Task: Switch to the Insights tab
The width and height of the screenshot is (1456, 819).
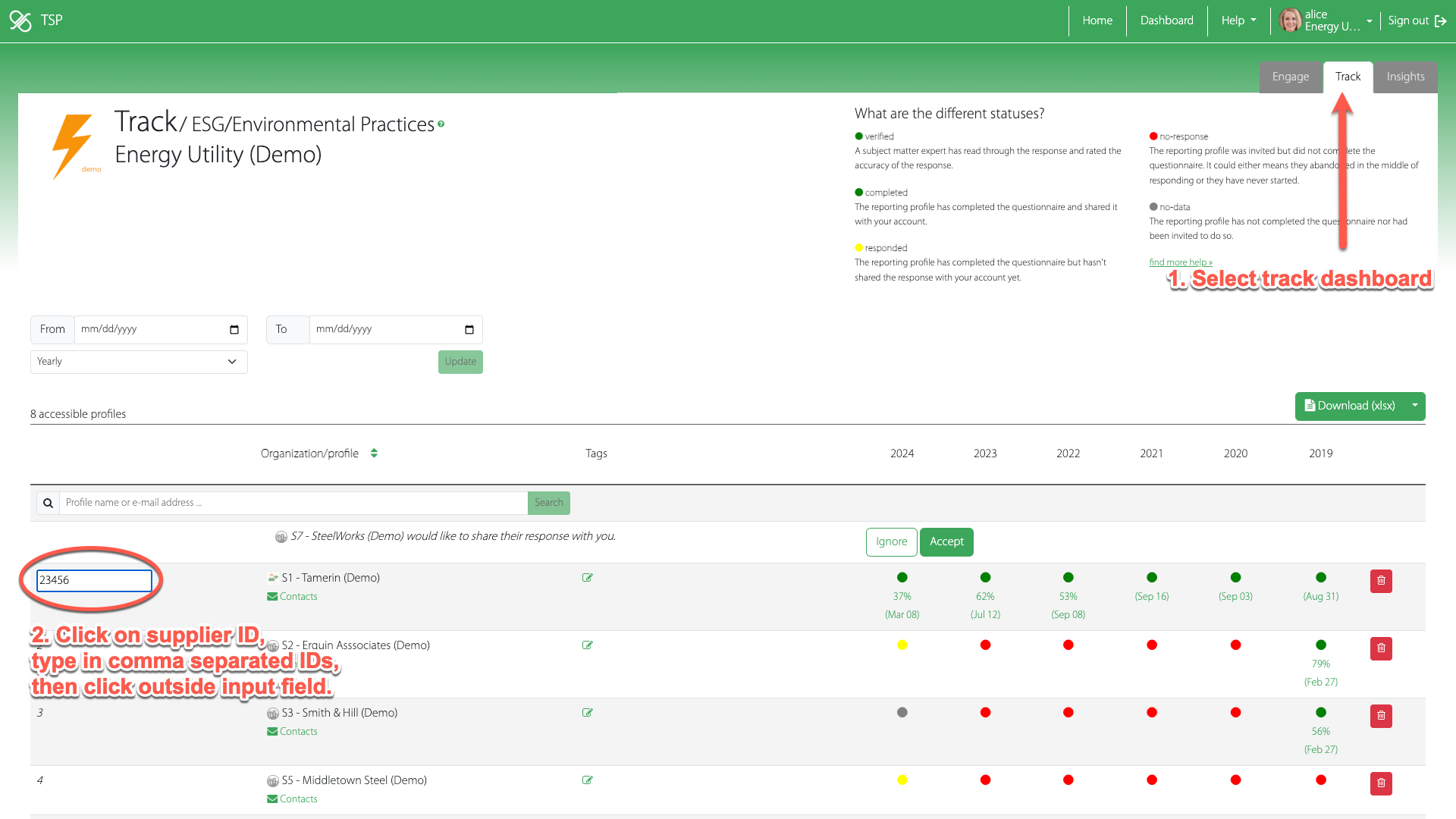Action: (1405, 77)
